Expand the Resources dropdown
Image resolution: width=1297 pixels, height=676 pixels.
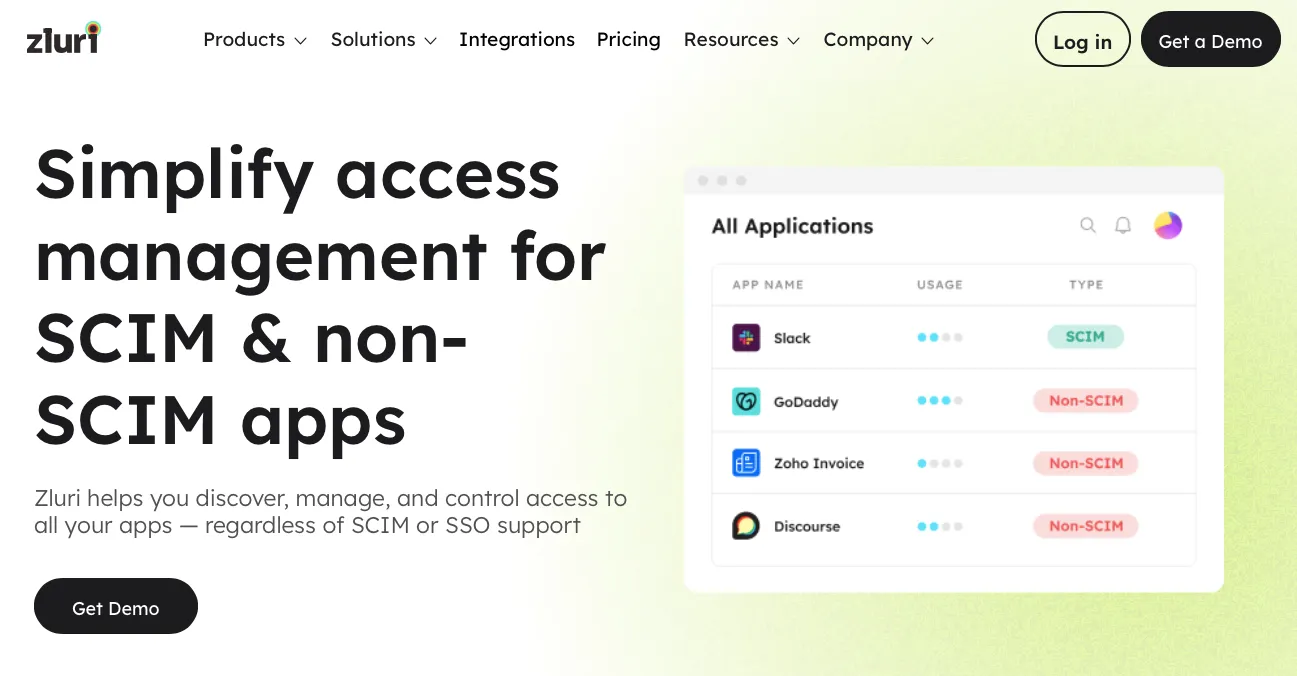pyautogui.click(x=742, y=40)
